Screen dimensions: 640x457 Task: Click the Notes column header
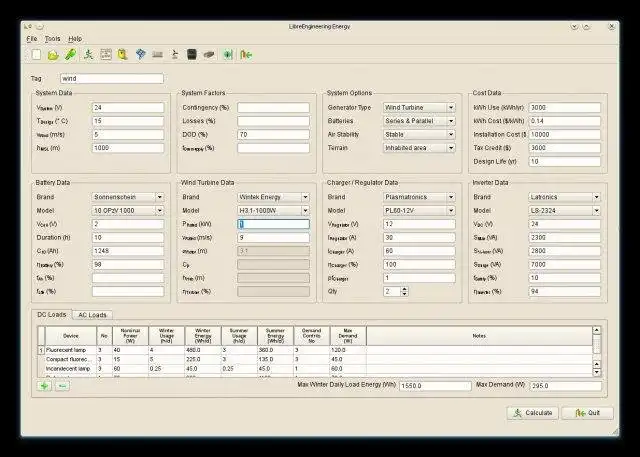pos(479,336)
